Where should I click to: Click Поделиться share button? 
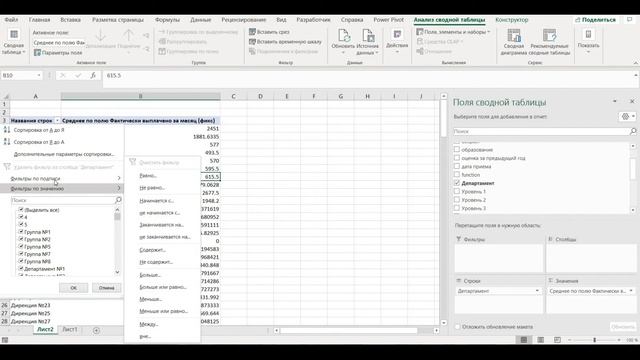tap(595, 20)
